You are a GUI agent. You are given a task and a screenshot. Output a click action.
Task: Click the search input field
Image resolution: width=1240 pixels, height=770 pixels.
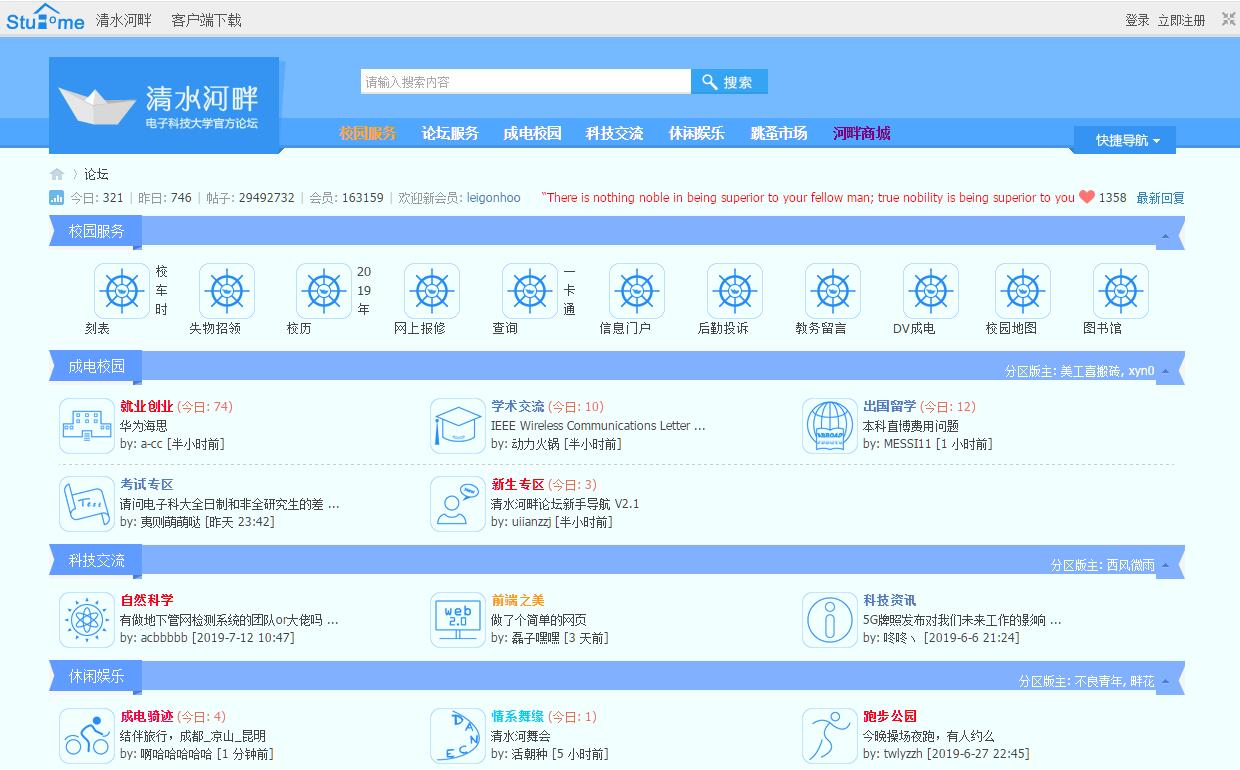(525, 82)
